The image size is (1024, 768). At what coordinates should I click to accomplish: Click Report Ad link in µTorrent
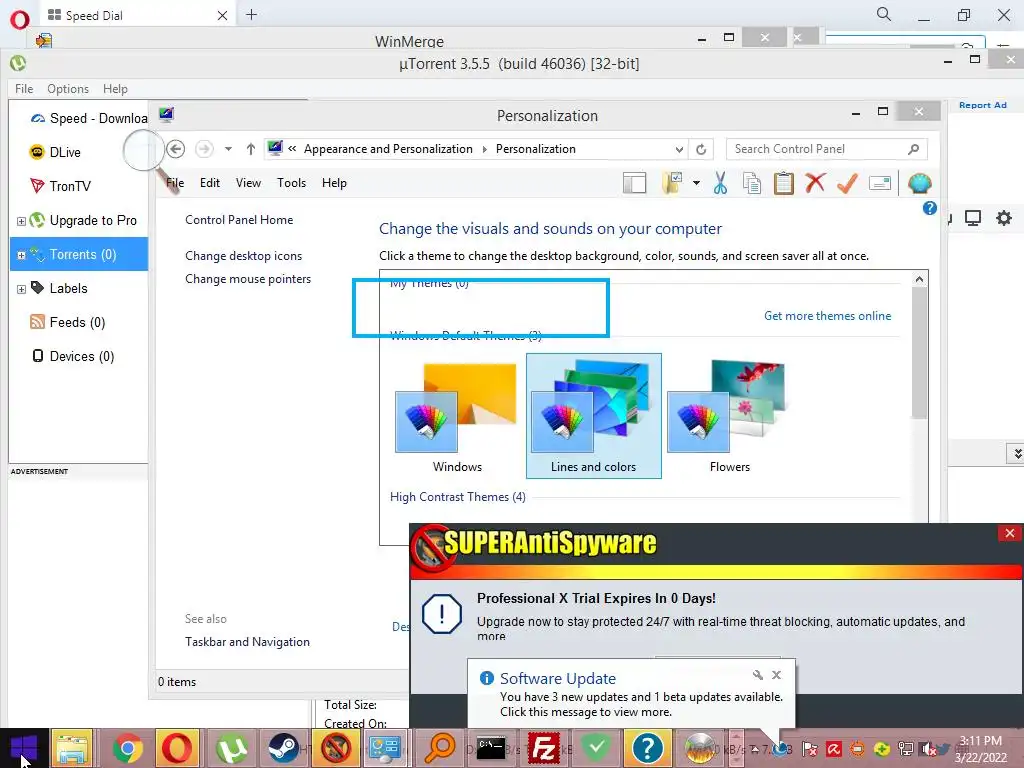click(982, 105)
